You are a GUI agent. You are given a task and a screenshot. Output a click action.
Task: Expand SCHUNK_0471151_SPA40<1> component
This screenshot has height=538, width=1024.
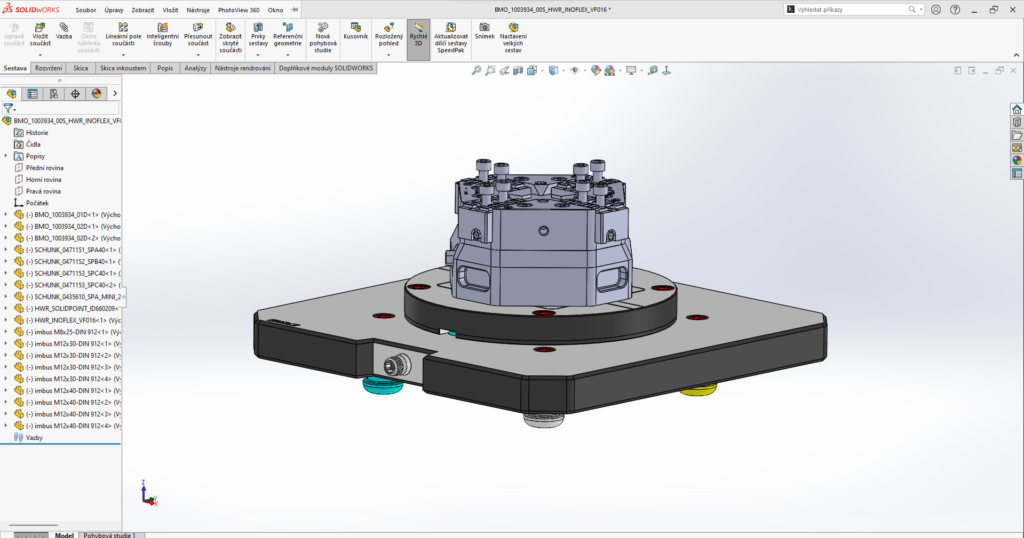tap(6, 249)
